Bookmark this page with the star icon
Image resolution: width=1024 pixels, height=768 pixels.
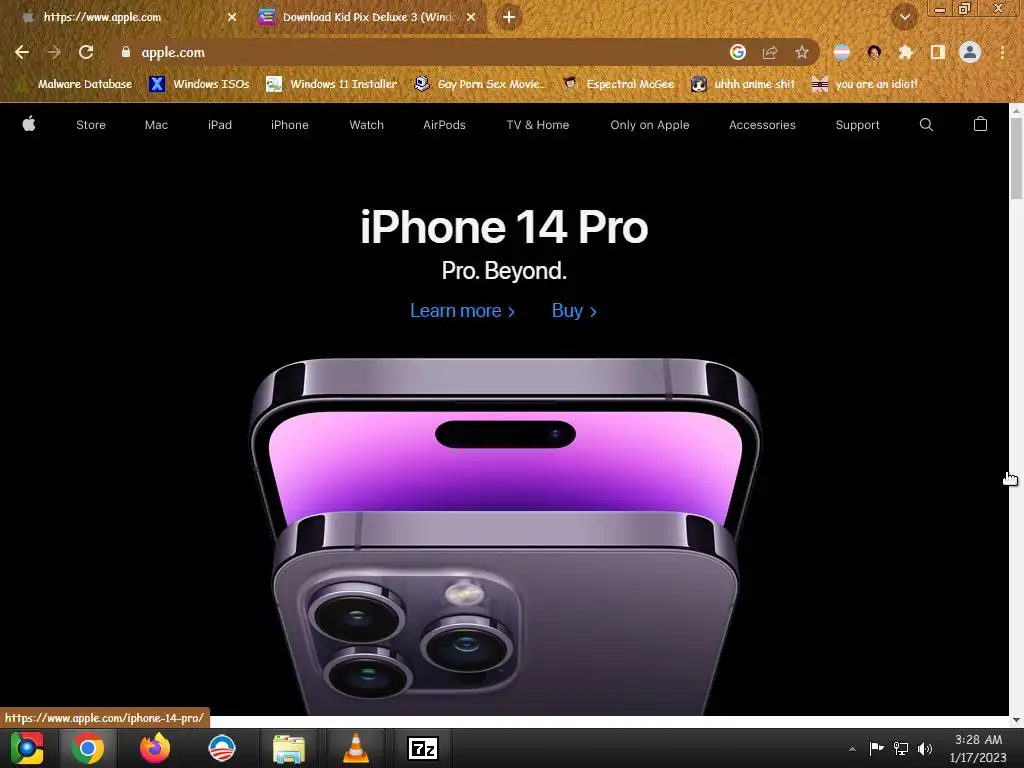[x=802, y=52]
